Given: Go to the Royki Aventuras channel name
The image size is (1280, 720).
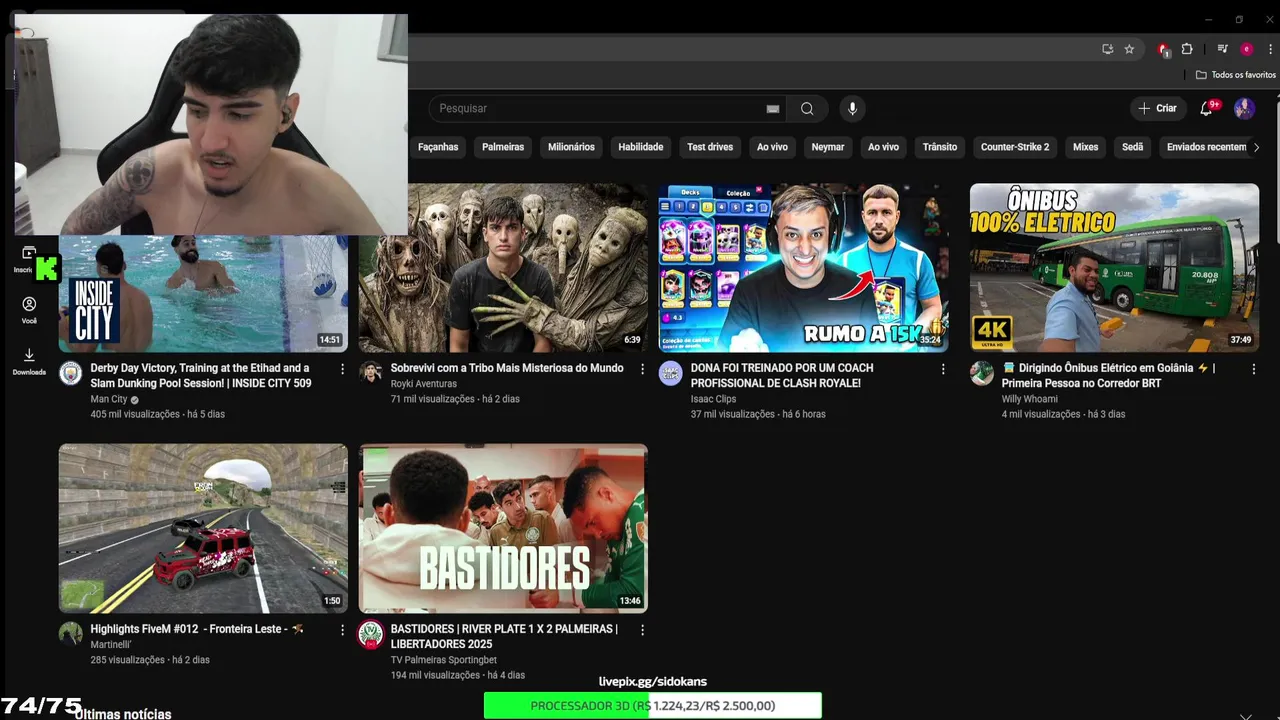Looking at the screenshot, I should point(423,384).
